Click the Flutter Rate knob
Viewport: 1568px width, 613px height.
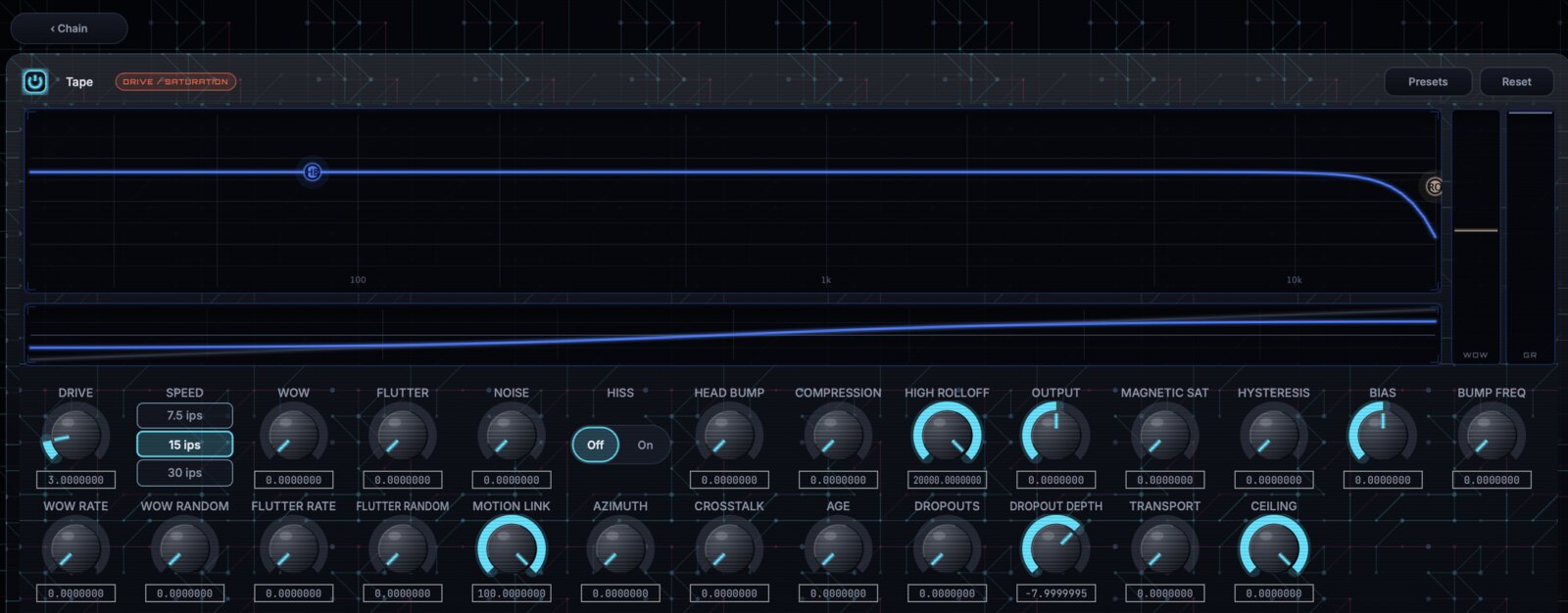click(293, 548)
